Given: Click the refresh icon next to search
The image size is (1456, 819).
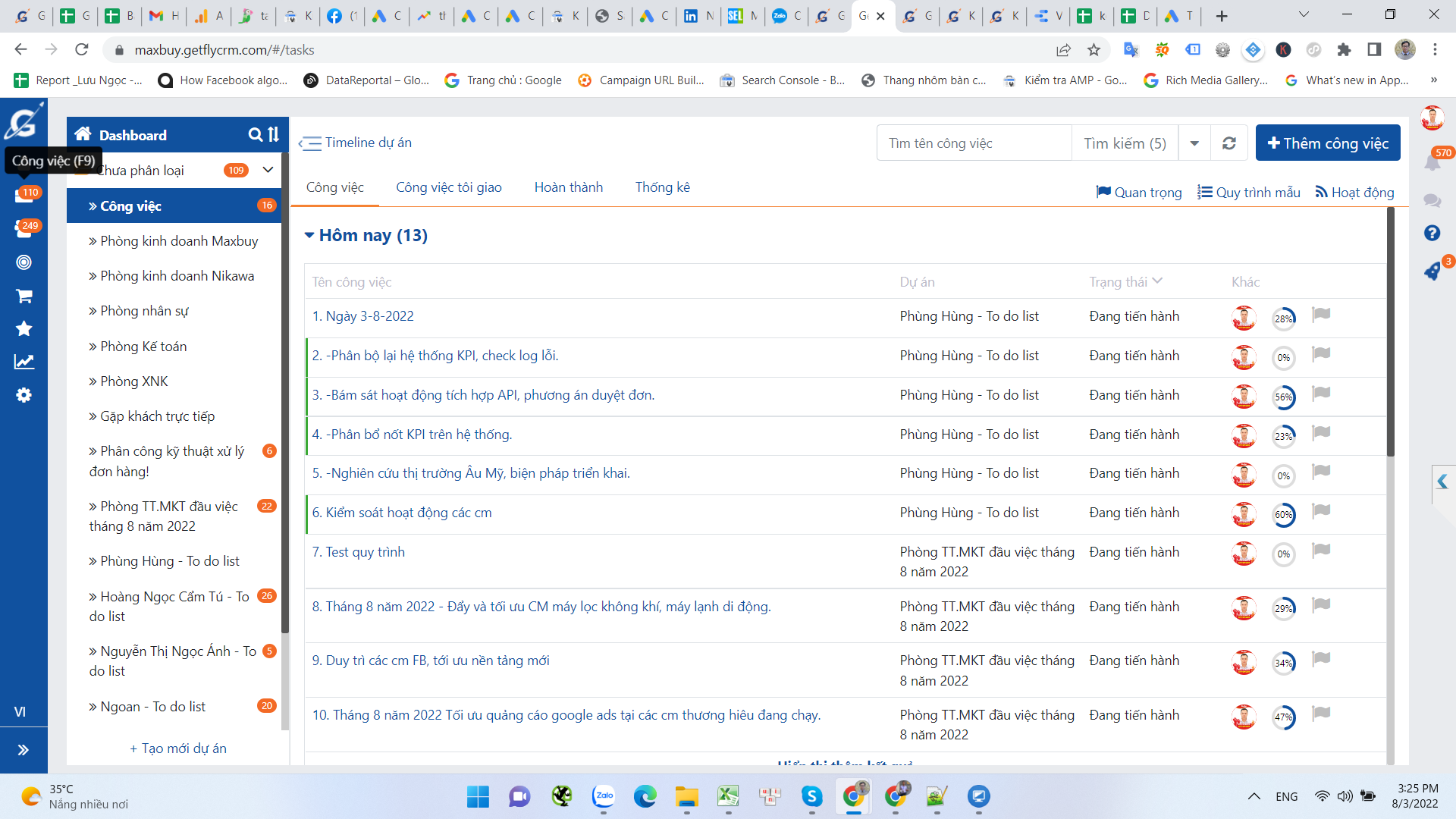Looking at the screenshot, I should (1229, 143).
